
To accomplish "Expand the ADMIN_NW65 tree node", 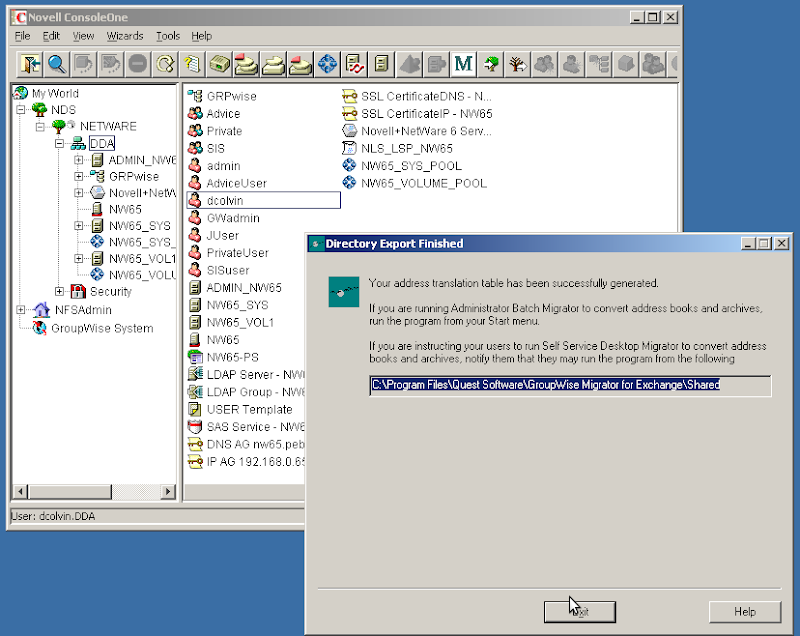I will 79,160.
